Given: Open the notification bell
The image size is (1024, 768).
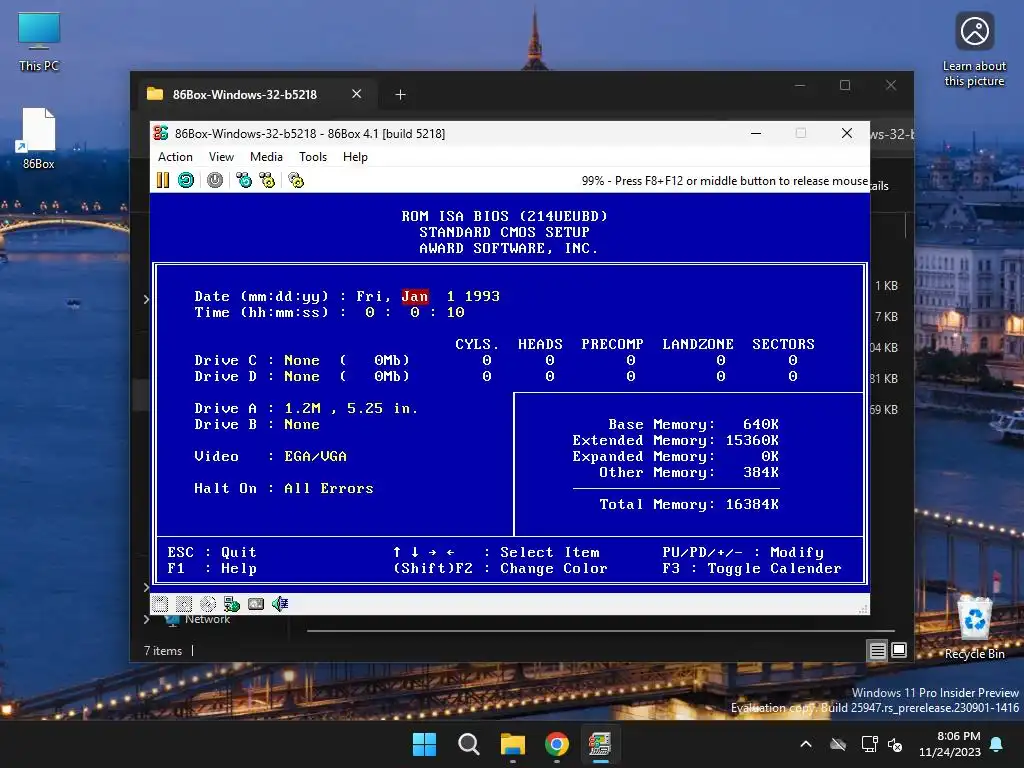Looking at the screenshot, I should [x=997, y=744].
